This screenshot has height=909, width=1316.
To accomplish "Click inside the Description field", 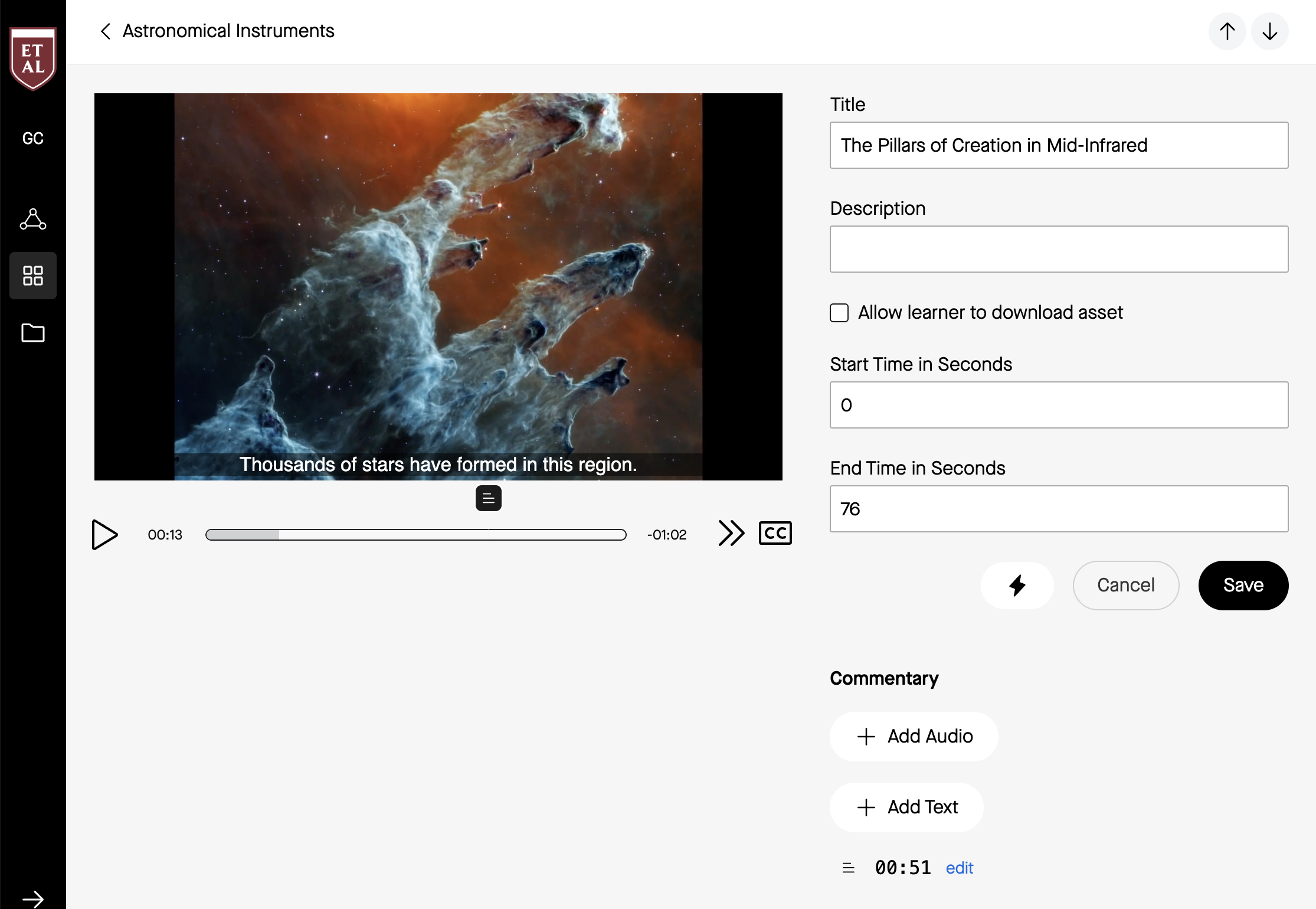I will (x=1058, y=248).
